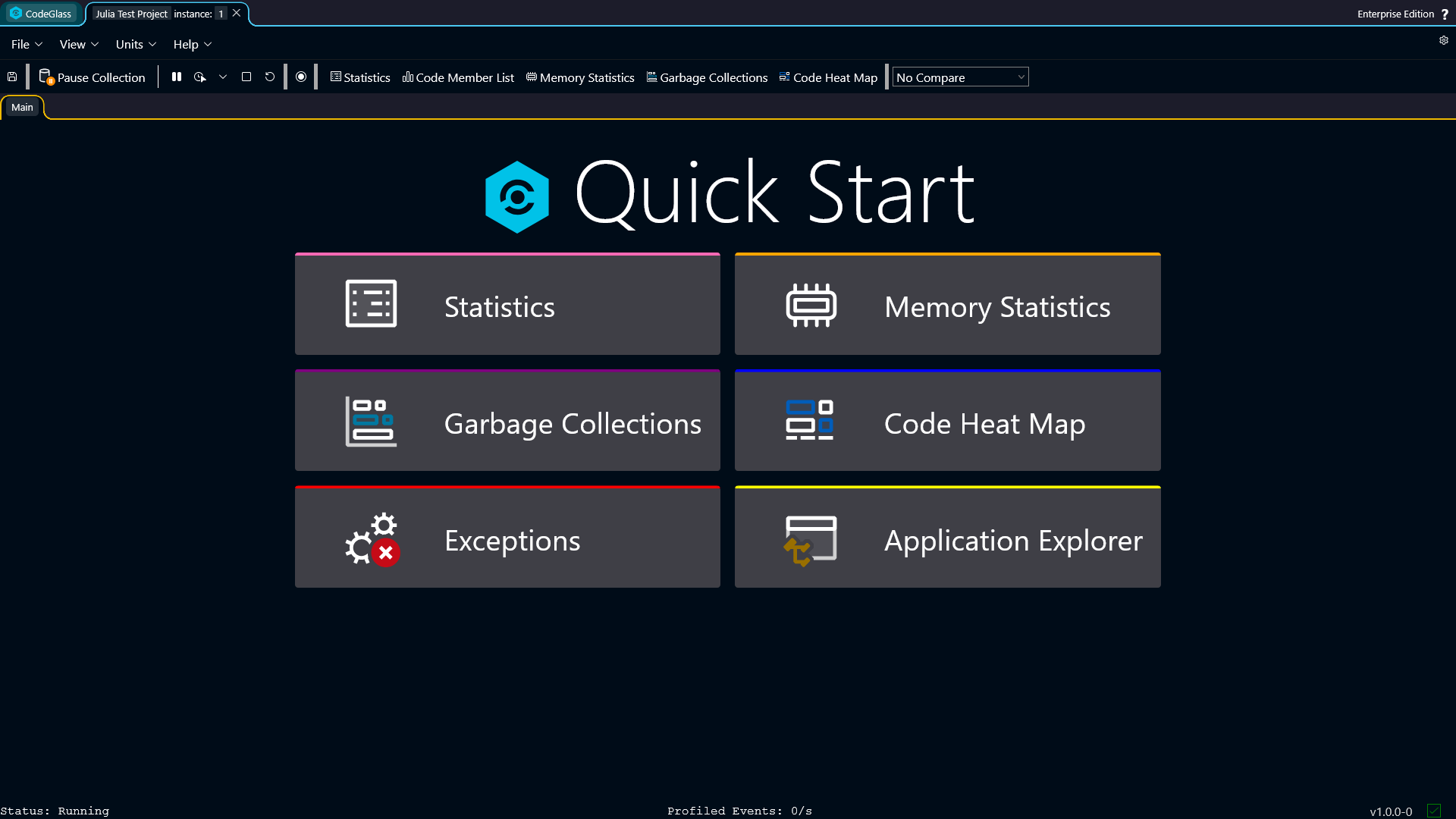Open the View menu
The height and width of the screenshot is (819, 1456).
(79, 45)
